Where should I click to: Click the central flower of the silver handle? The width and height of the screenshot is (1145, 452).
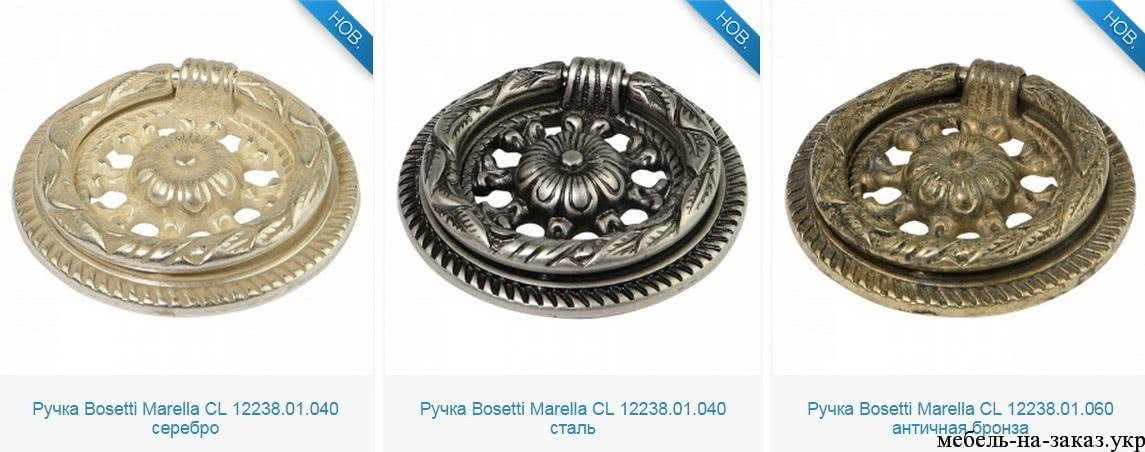point(185,173)
